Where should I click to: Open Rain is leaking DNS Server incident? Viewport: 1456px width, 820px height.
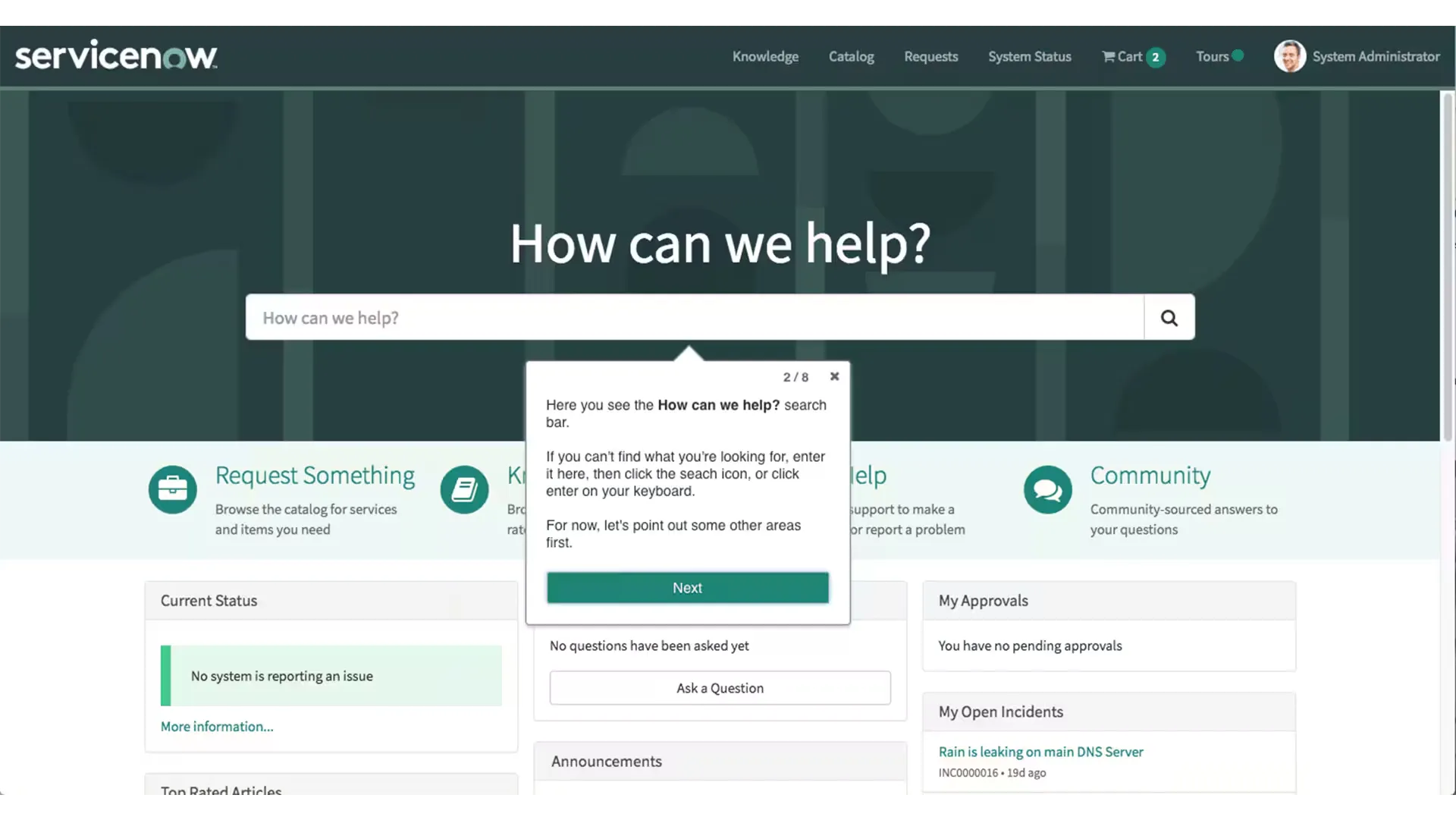coord(1040,752)
